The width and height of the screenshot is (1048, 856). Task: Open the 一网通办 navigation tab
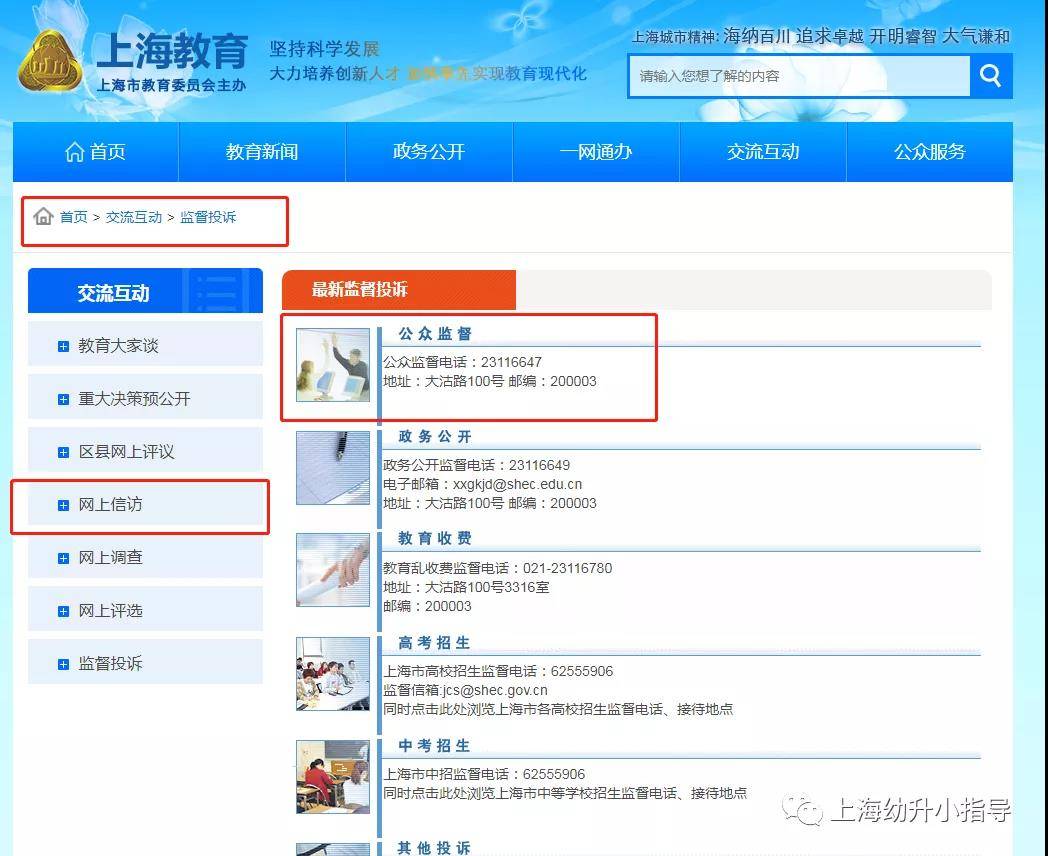pyautogui.click(x=596, y=152)
